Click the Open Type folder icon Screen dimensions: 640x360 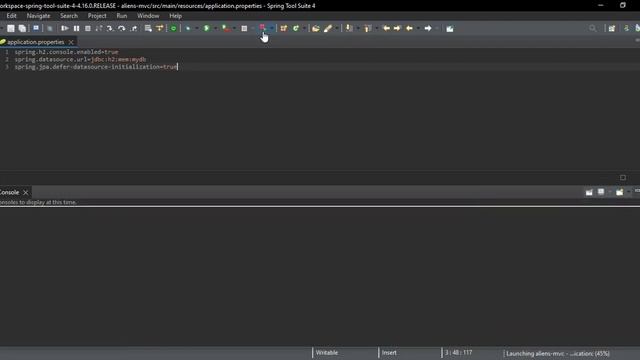316,28
